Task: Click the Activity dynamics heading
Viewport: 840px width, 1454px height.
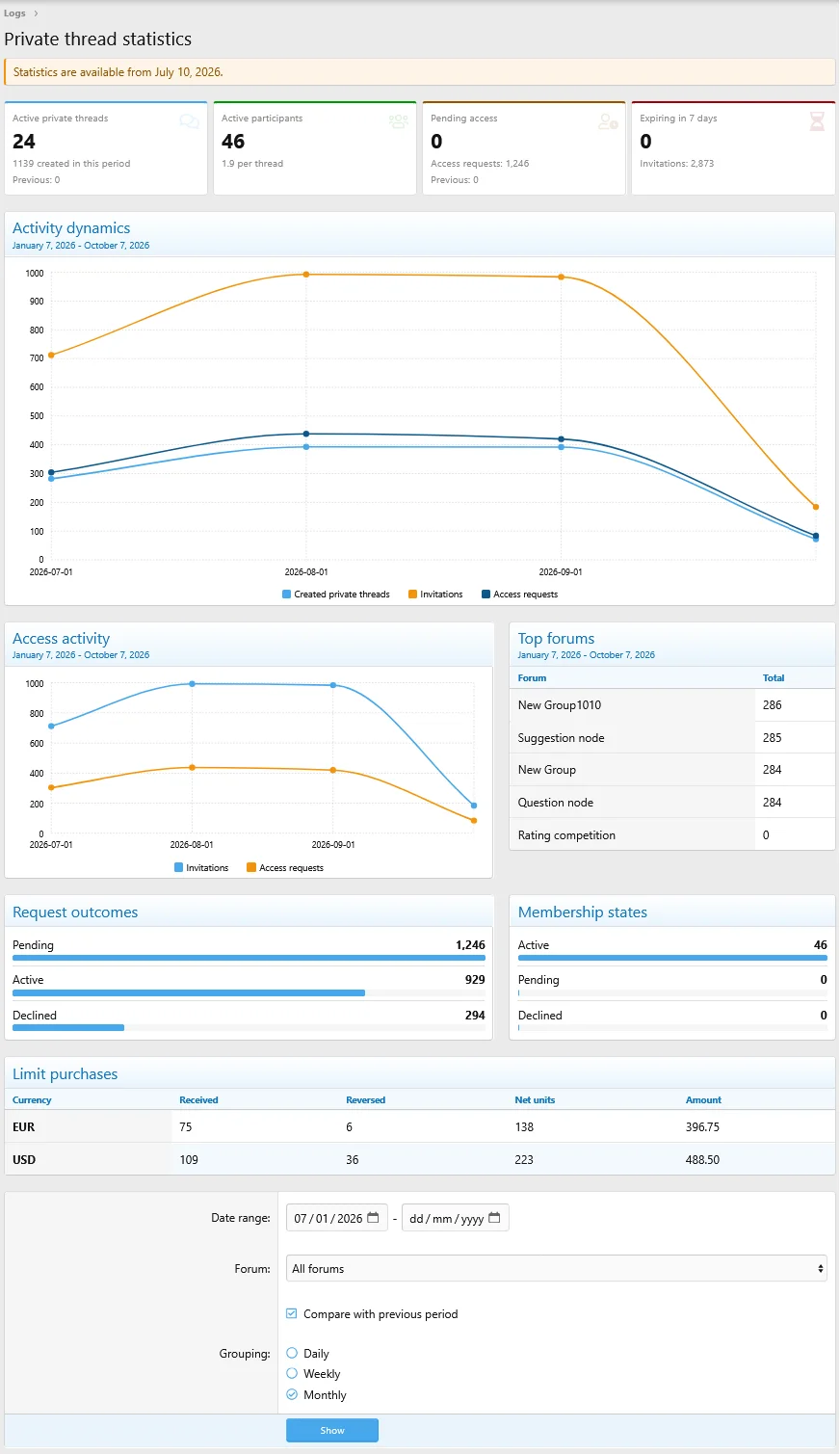Action: 71,227
